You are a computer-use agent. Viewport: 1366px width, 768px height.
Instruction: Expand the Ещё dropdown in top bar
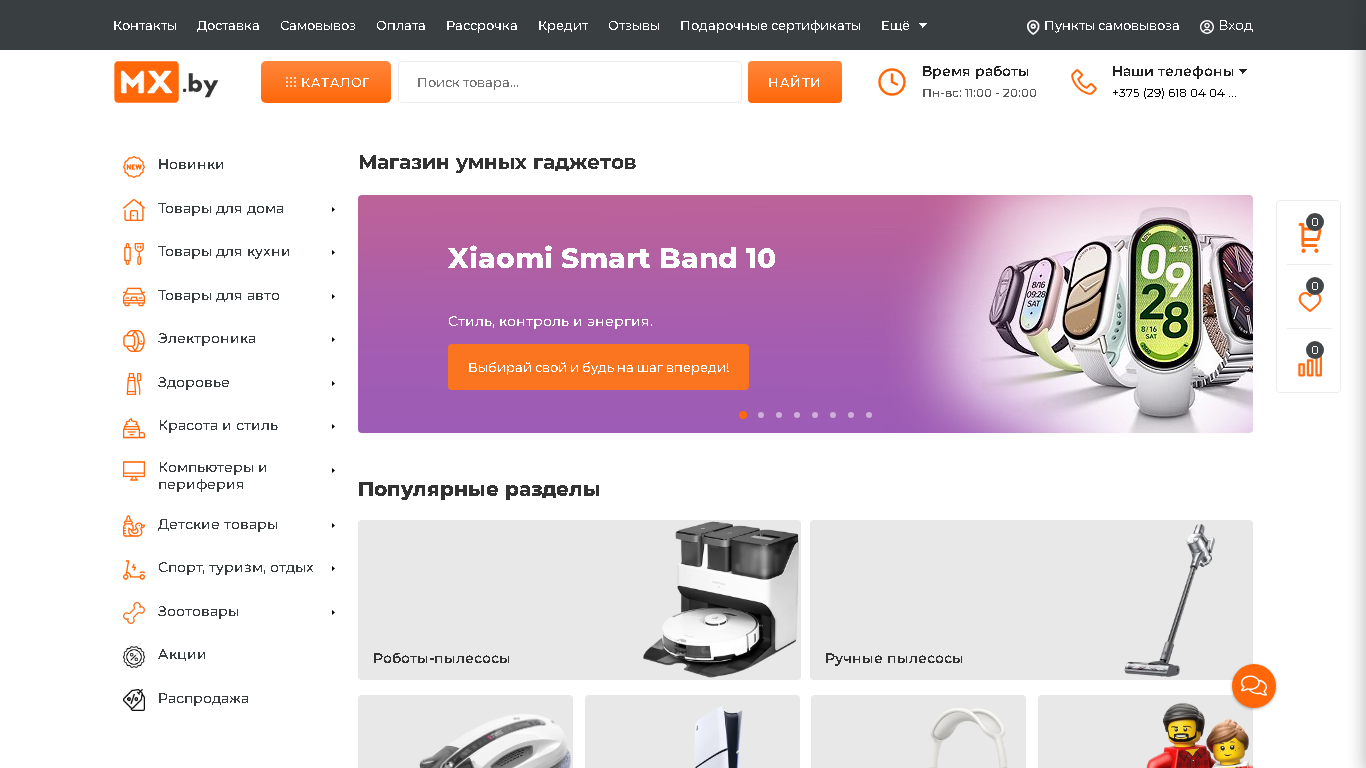point(904,25)
